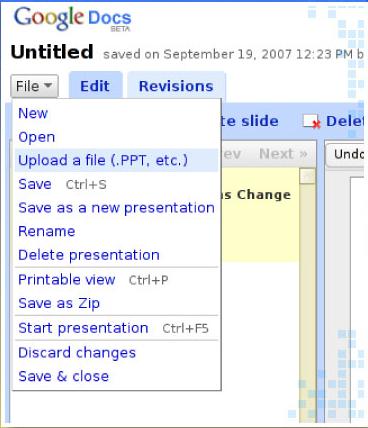Viewport: 368px width, 428px height.
Task: Click the slide panel vertical scrollbar
Action: tap(307, 295)
